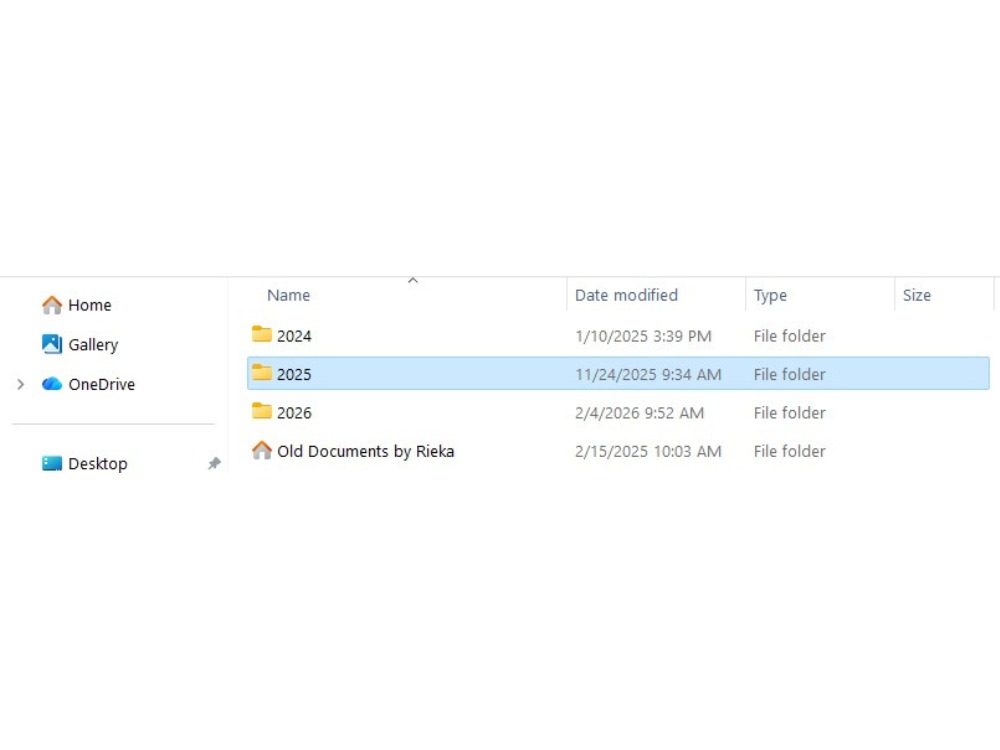This screenshot has width=1000, height=750.
Task: Click the 2025 folder icon
Action: coord(261,372)
